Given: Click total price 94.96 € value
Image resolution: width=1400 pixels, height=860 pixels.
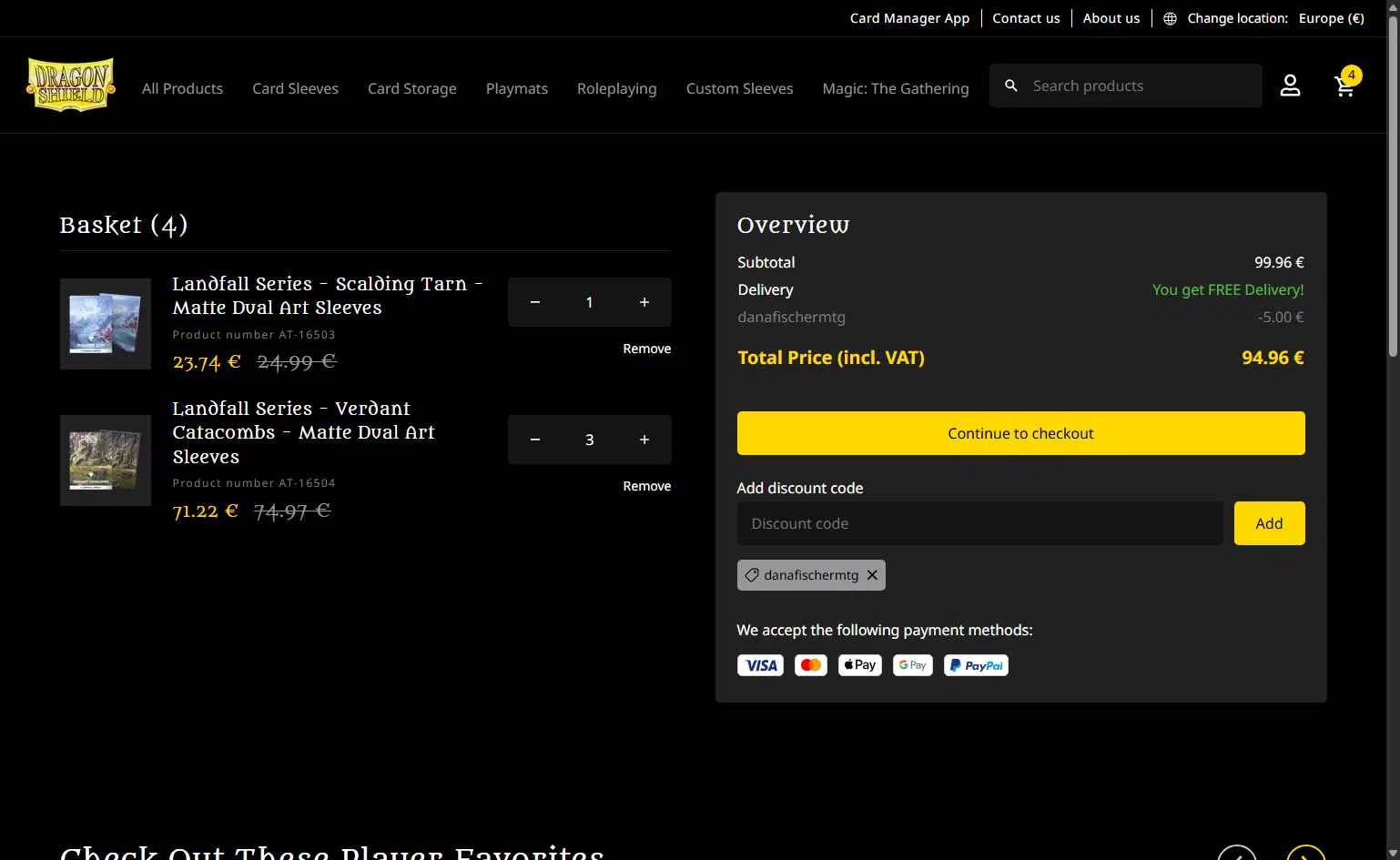Looking at the screenshot, I should [x=1273, y=358].
